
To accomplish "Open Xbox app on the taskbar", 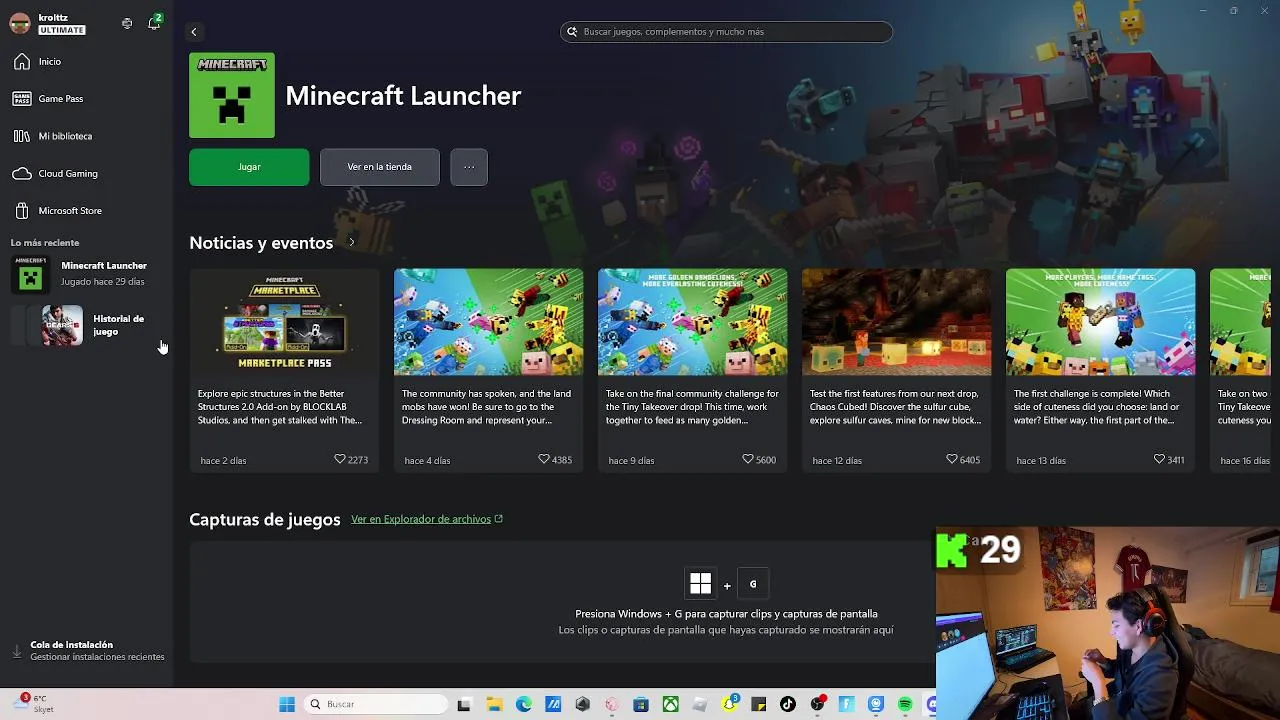I will coord(670,704).
